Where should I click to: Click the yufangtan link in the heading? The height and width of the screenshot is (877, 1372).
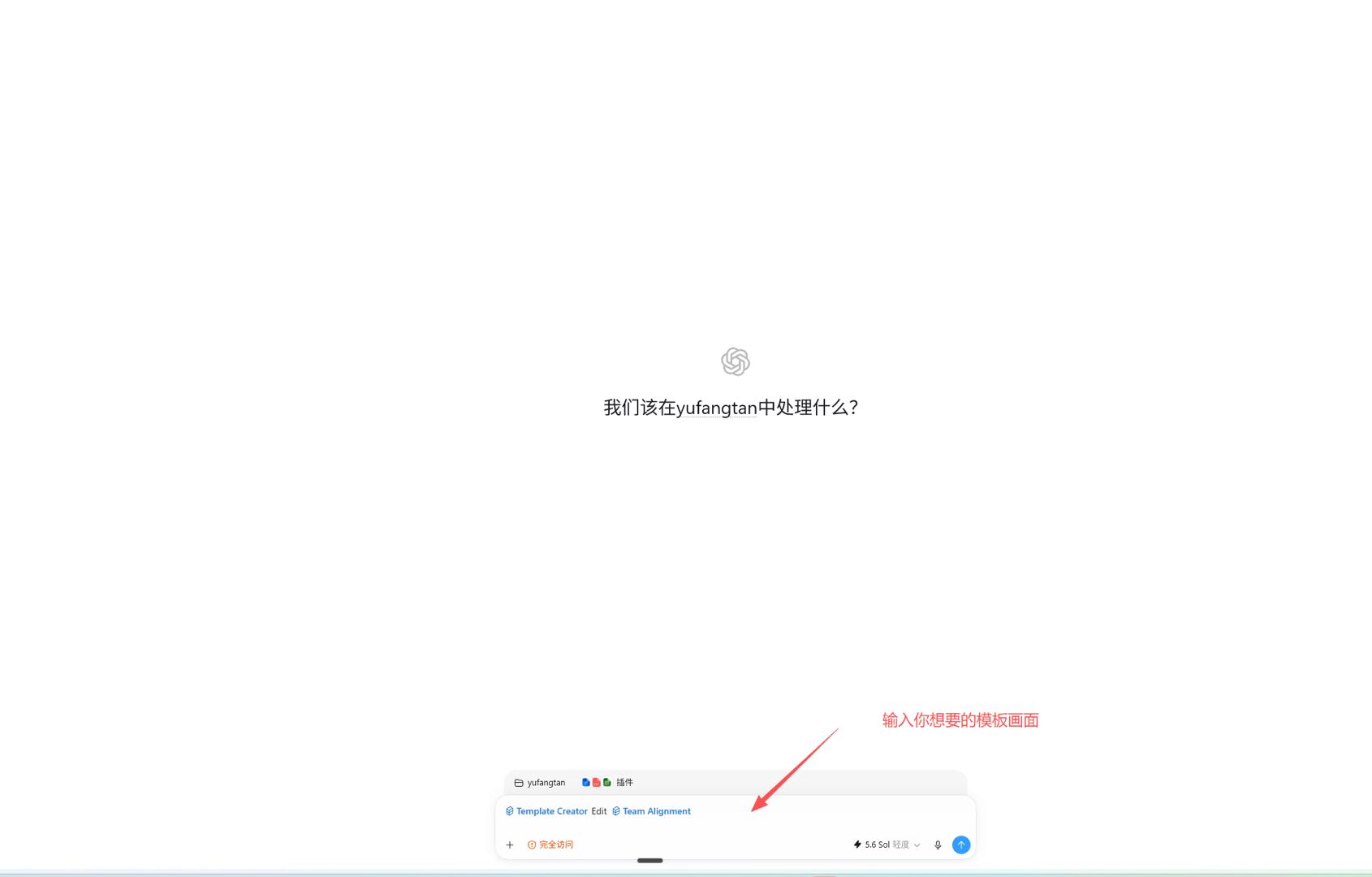click(x=717, y=408)
